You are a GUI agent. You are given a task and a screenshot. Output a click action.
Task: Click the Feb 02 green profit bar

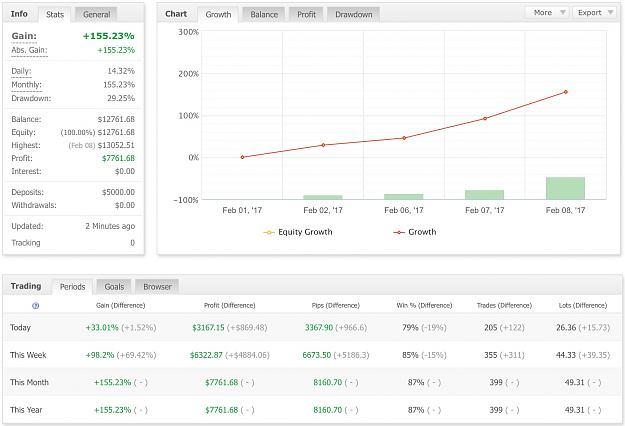[323, 197]
